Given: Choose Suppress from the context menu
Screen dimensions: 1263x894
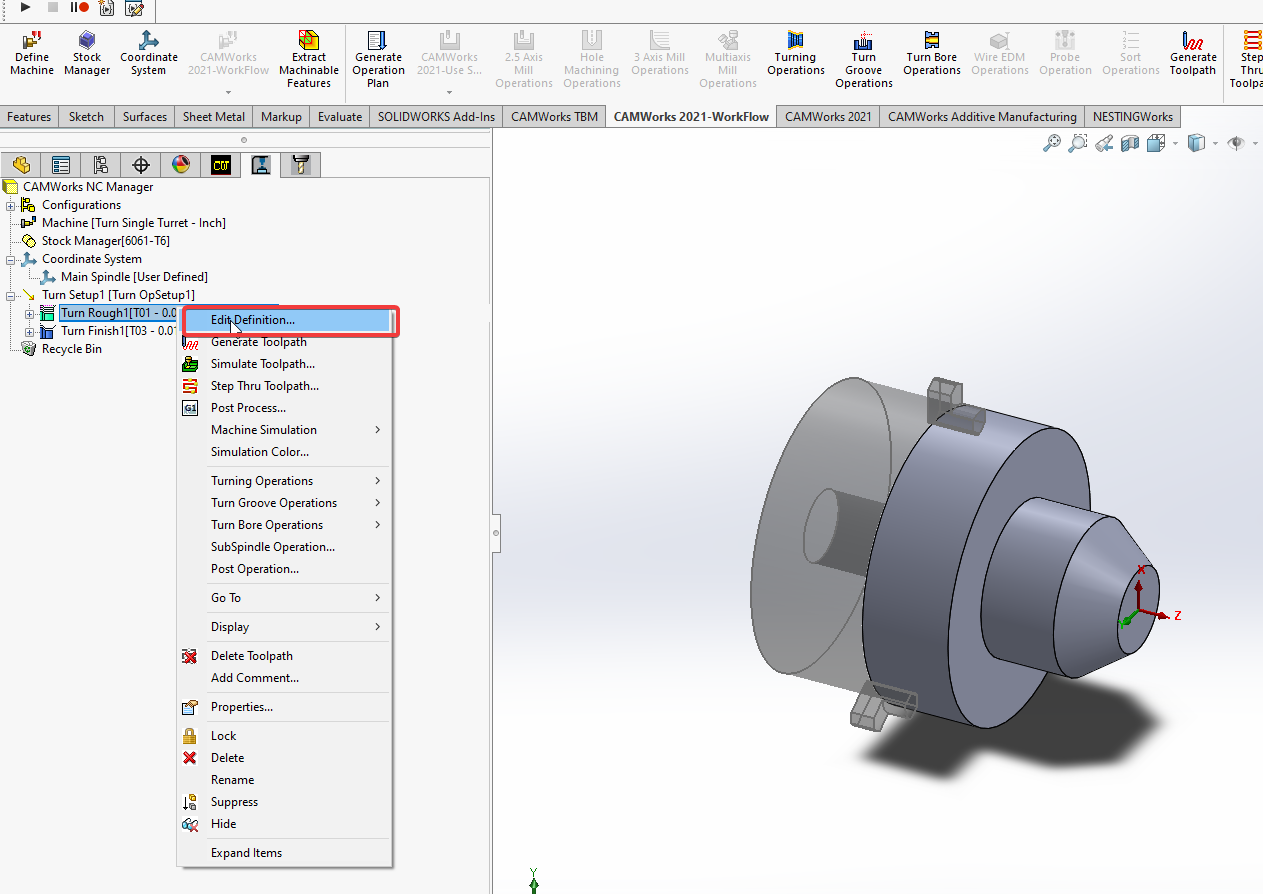Looking at the screenshot, I should (284, 802).
